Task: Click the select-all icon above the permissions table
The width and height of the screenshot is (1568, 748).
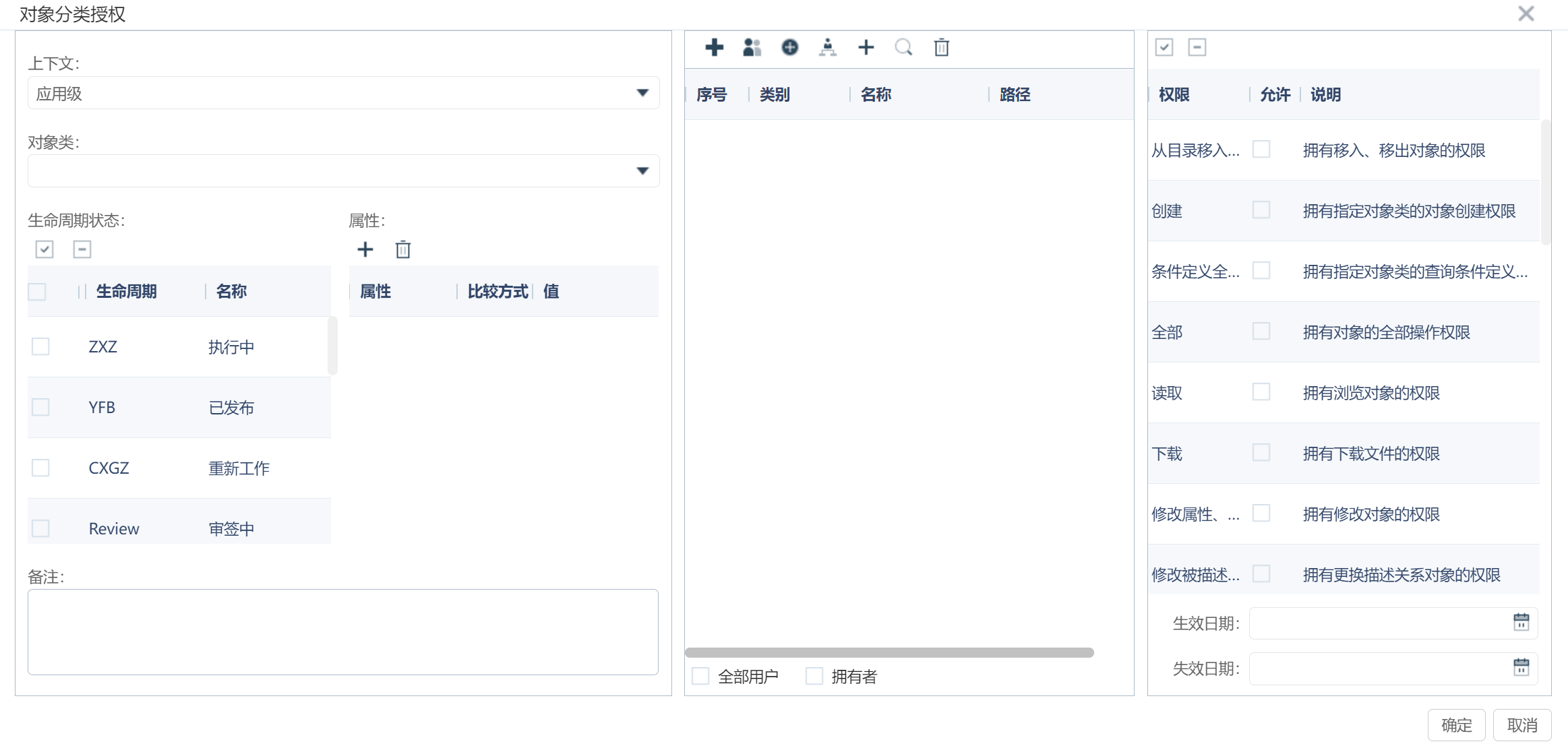Action: pos(1164,47)
